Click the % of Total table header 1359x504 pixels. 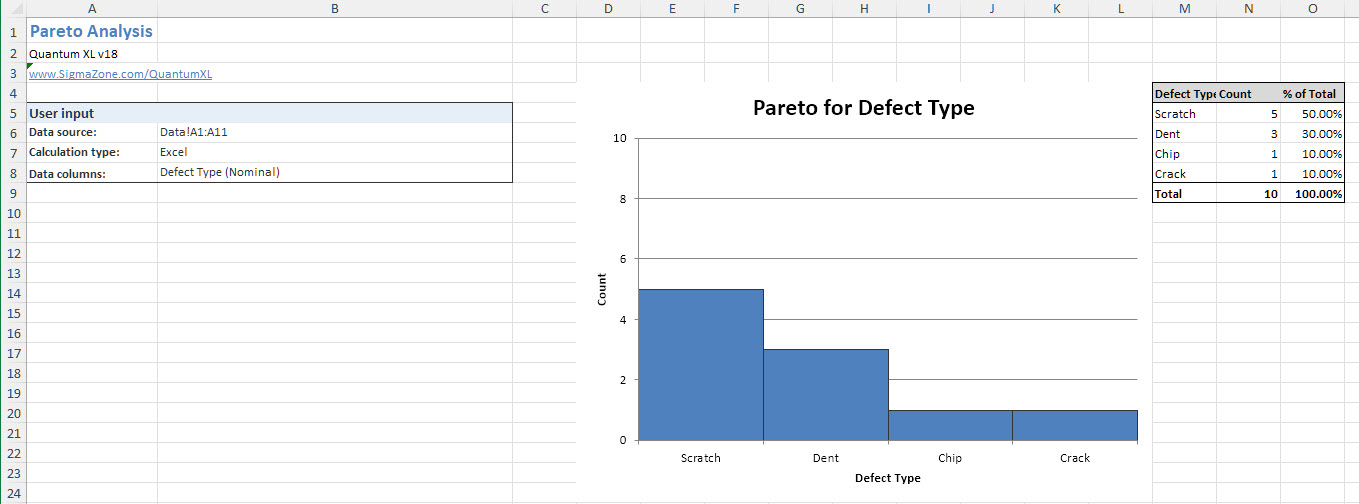coord(1312,93)
